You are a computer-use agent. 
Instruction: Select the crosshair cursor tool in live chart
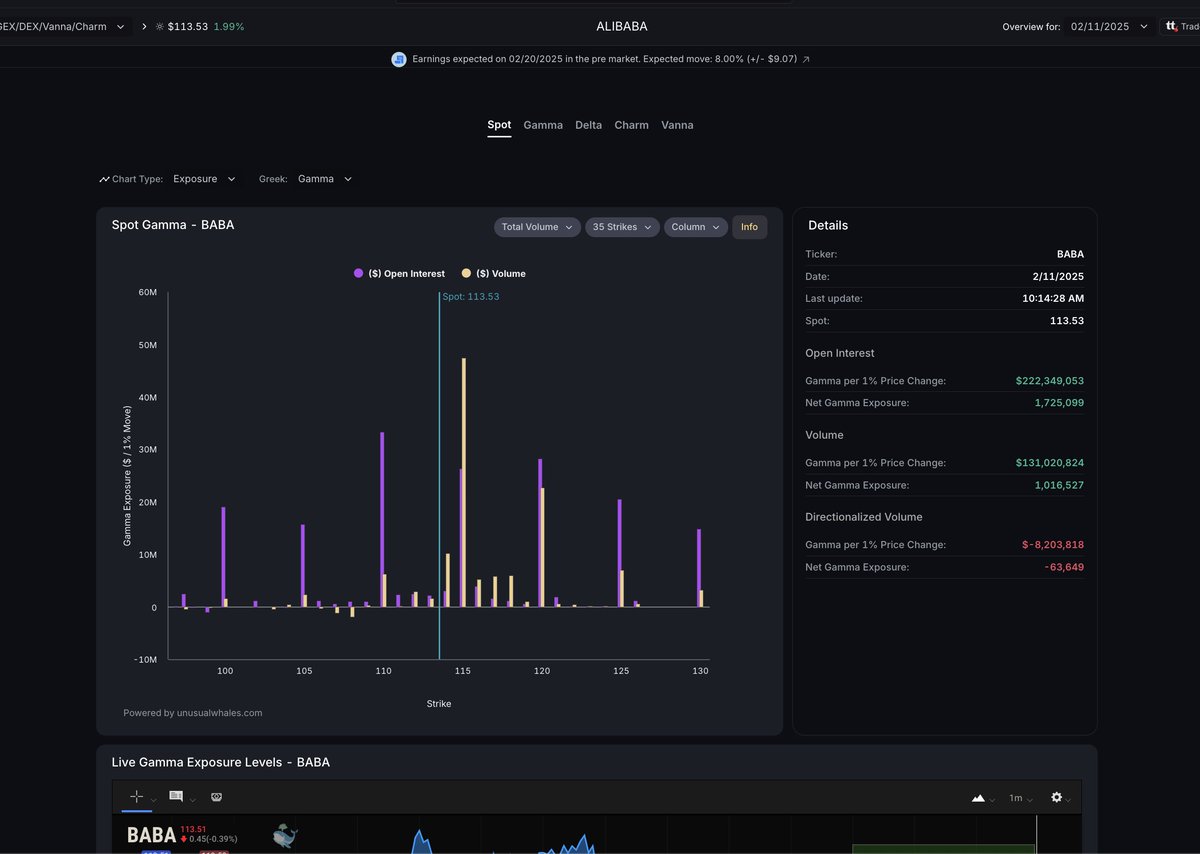[x=137, y=797]
